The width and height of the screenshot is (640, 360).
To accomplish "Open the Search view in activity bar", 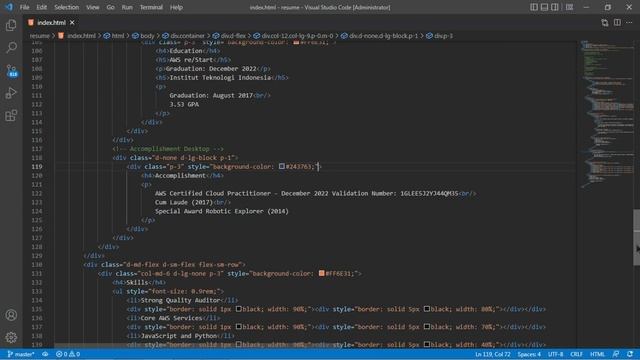I will [x=11, y=47].
